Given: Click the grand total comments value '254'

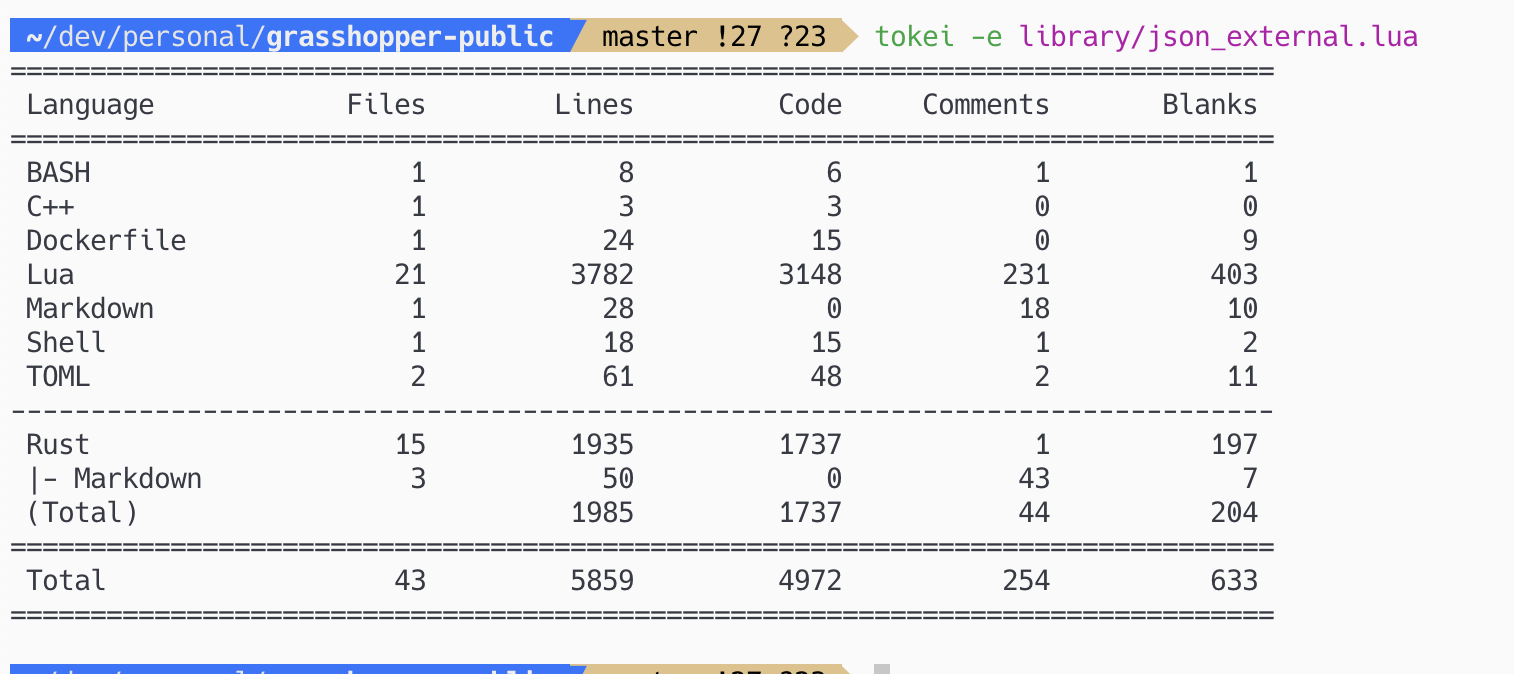Looking at the screenshot, I should (1026, 581).
